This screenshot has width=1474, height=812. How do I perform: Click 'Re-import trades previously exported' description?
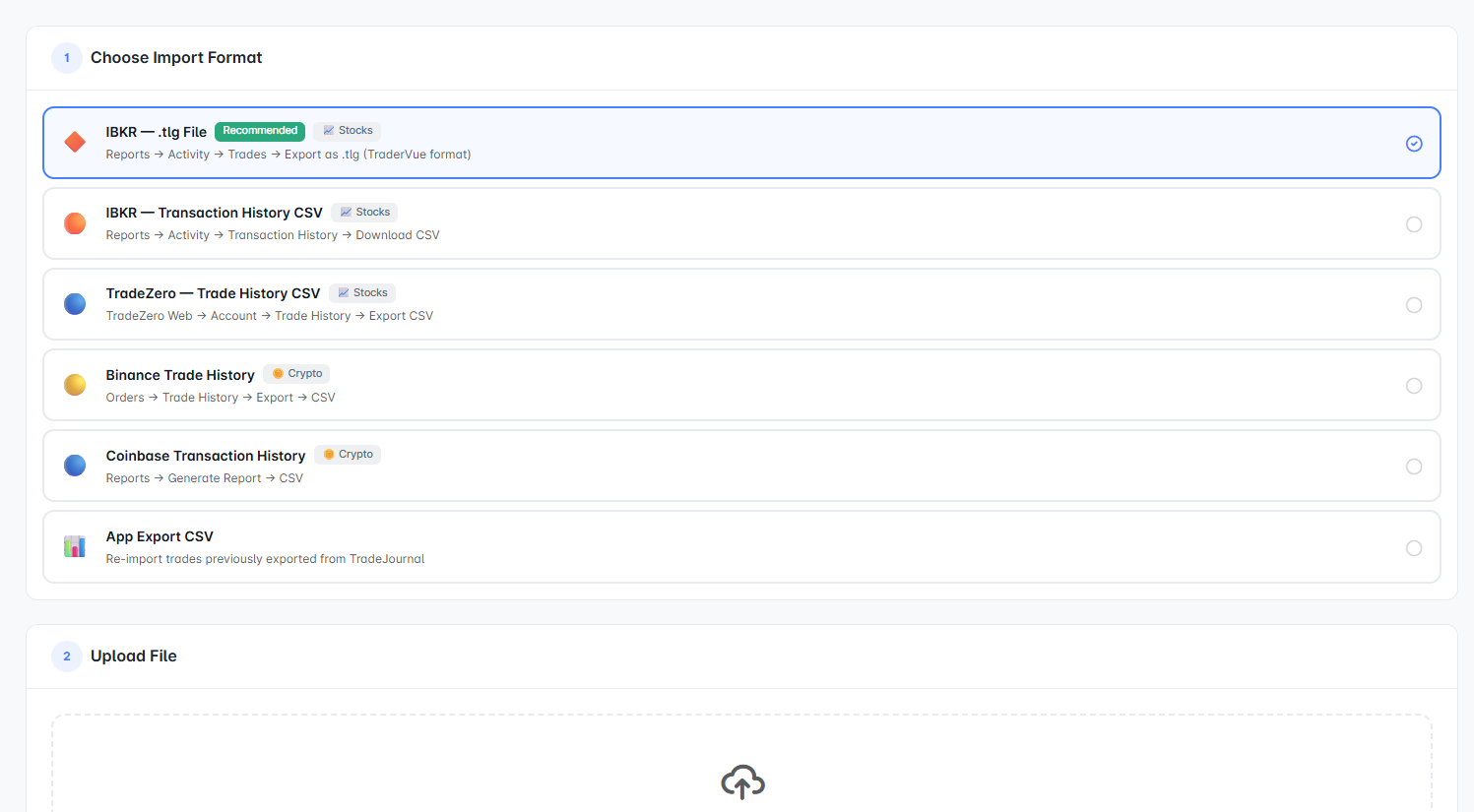pos(266,559)
